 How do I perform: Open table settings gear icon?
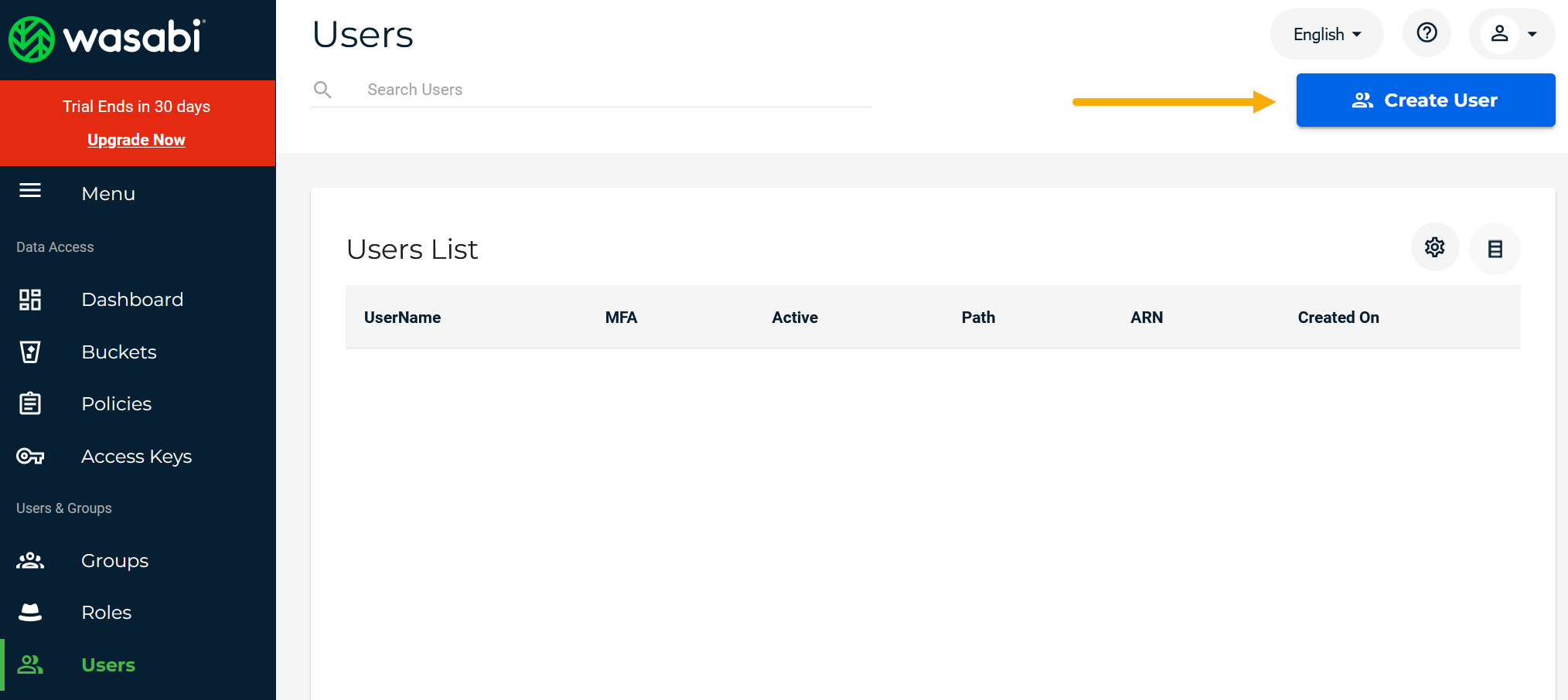(1434, 247)
